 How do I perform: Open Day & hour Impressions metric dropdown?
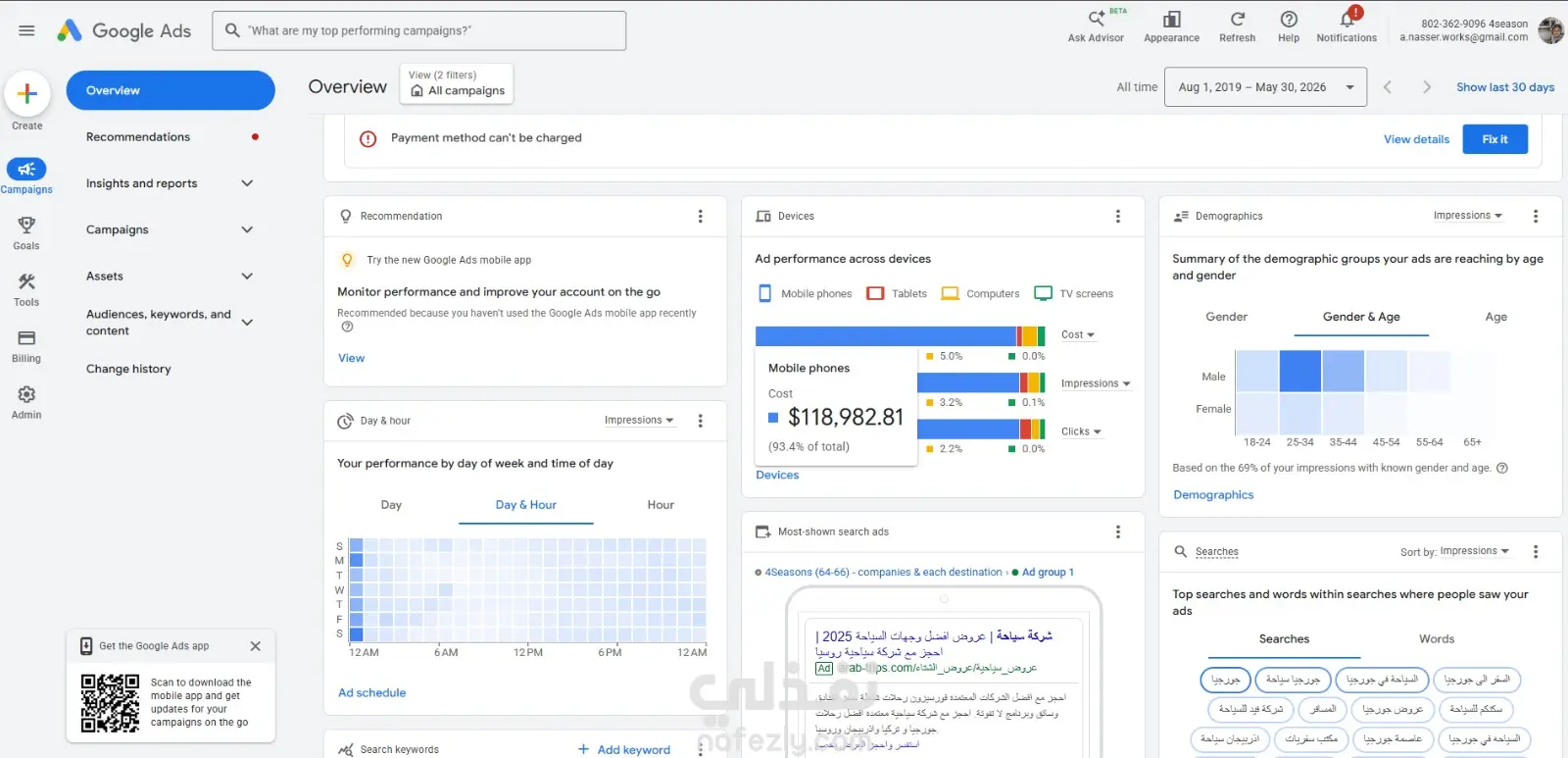click(639, 421)
